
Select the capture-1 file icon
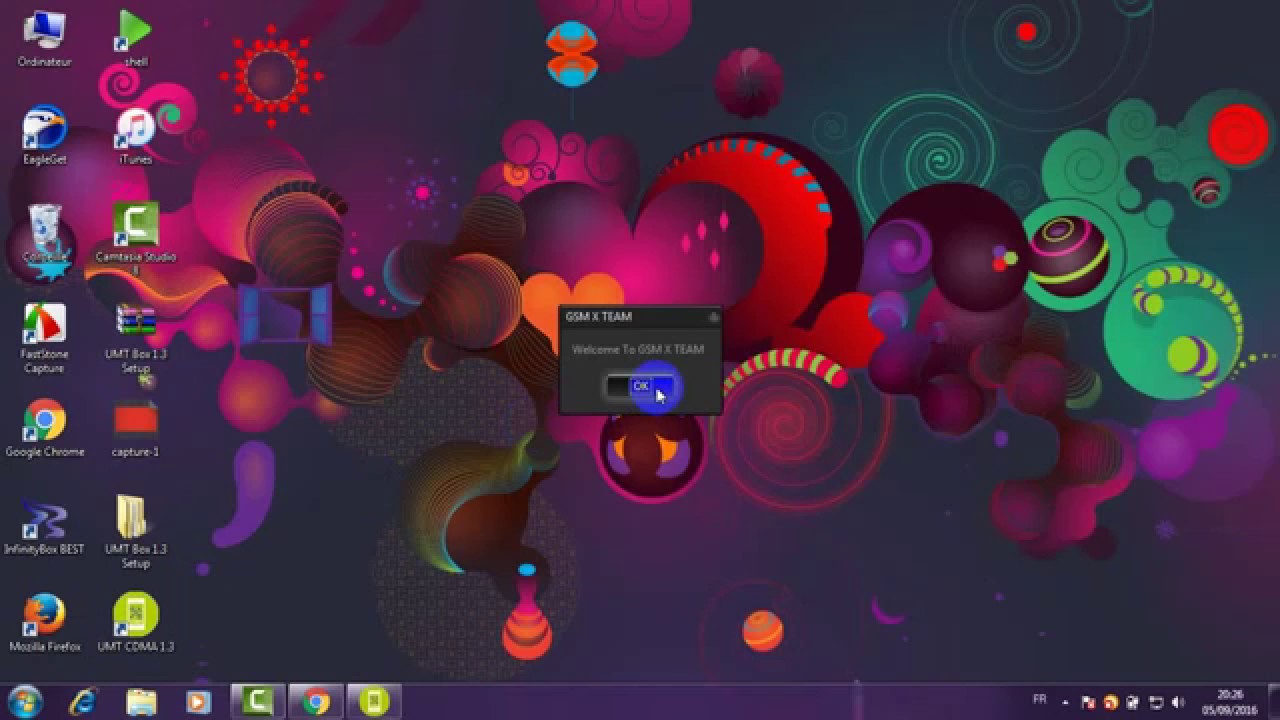(x=135, y=428)
